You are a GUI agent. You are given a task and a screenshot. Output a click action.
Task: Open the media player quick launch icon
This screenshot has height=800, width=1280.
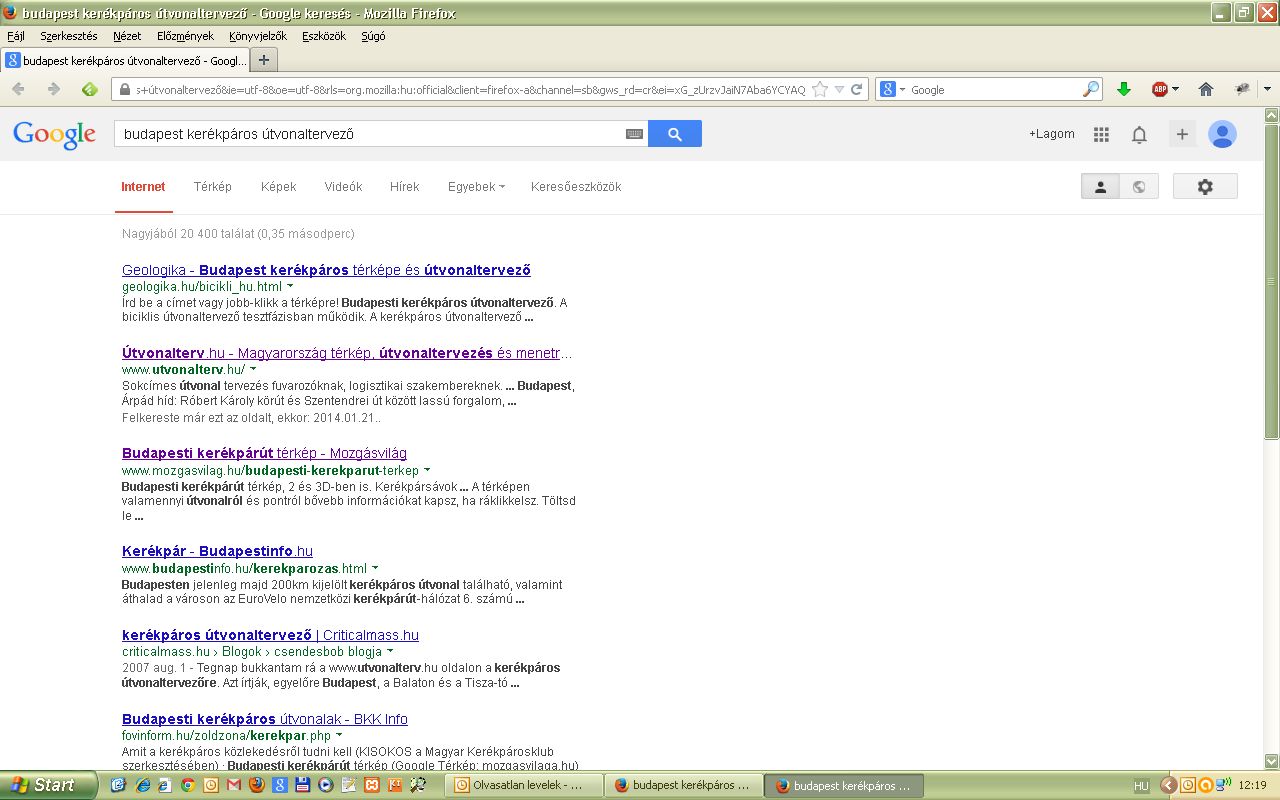point(326,785)
